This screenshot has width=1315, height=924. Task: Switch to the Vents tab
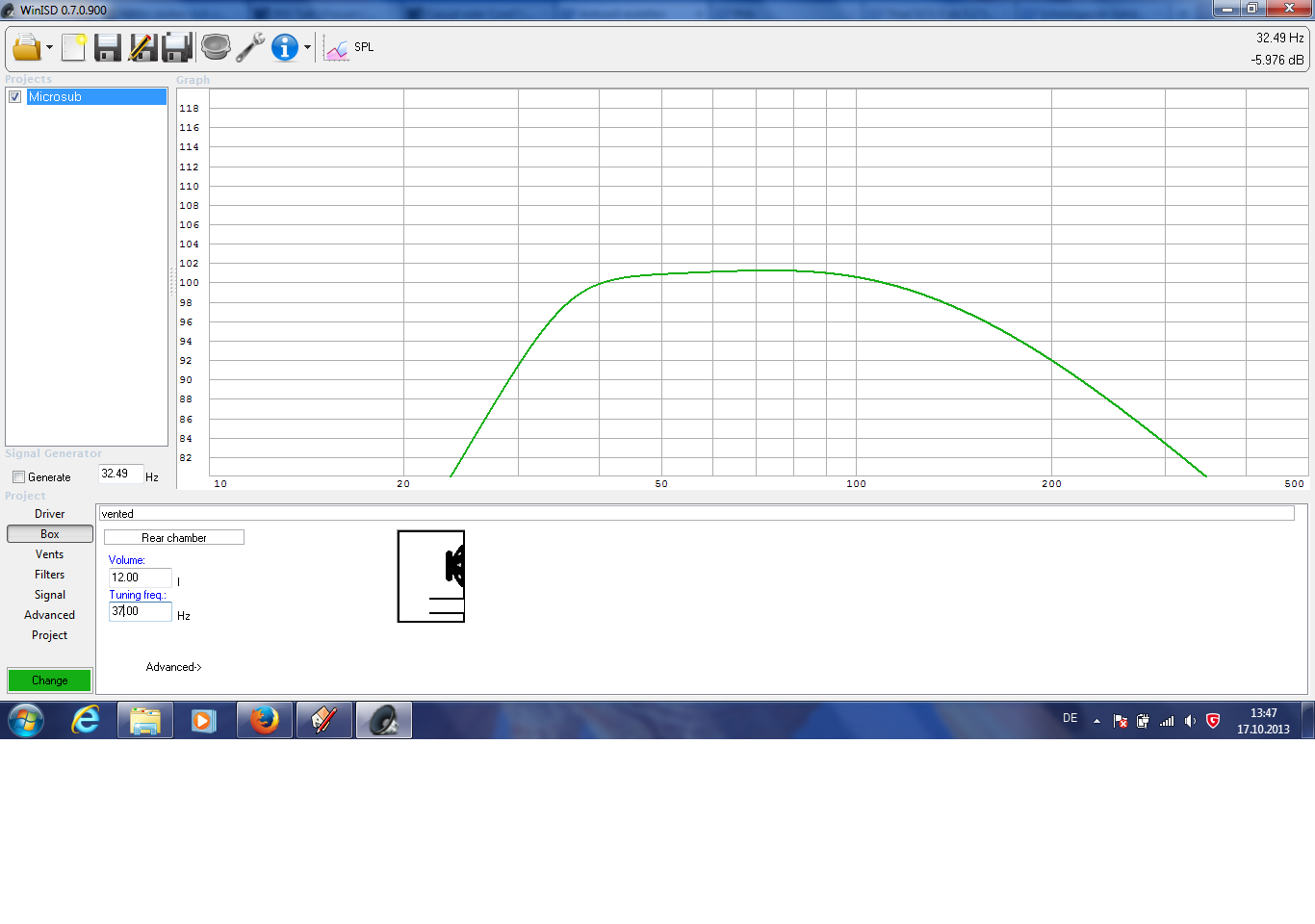coord(50,554)
